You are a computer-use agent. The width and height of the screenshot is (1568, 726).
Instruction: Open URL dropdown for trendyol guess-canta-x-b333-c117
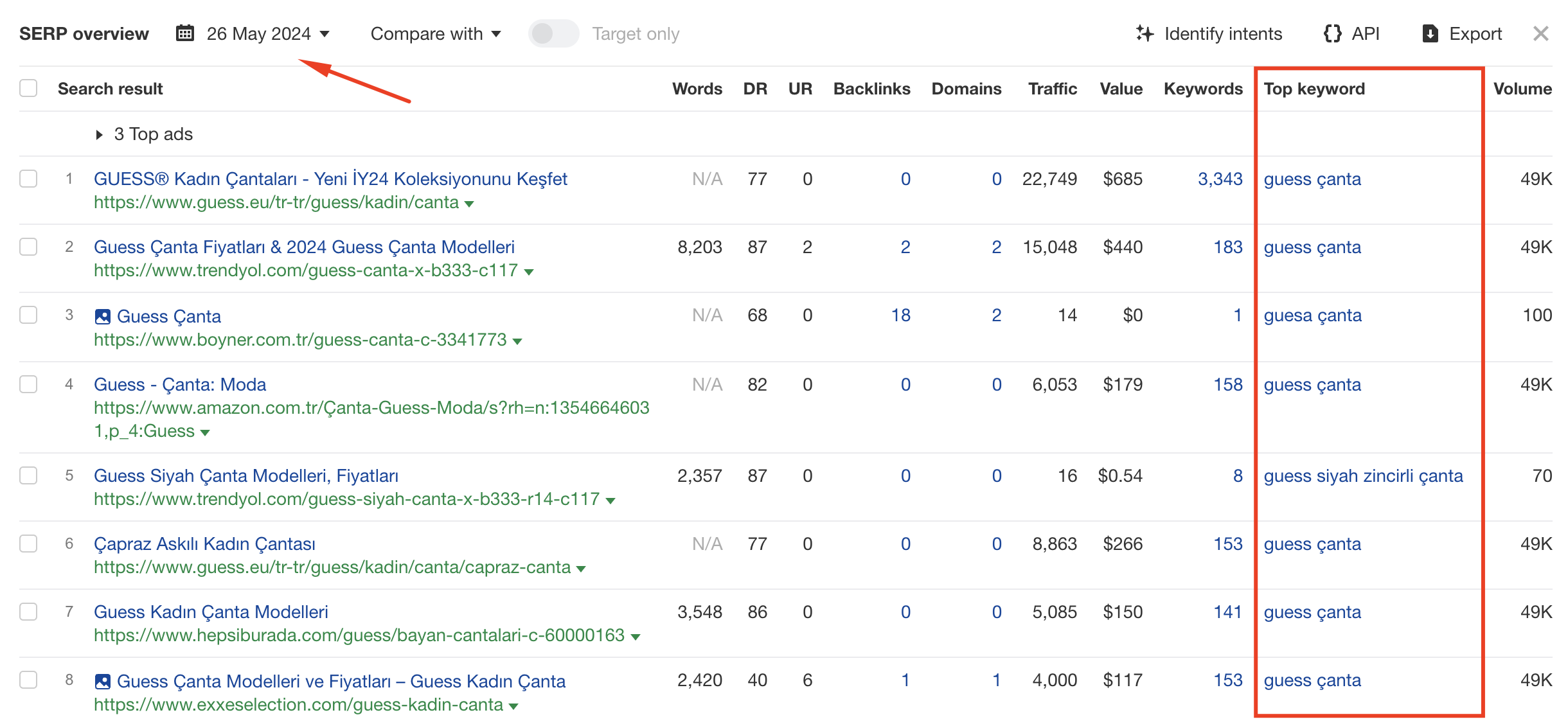[528, 272]
